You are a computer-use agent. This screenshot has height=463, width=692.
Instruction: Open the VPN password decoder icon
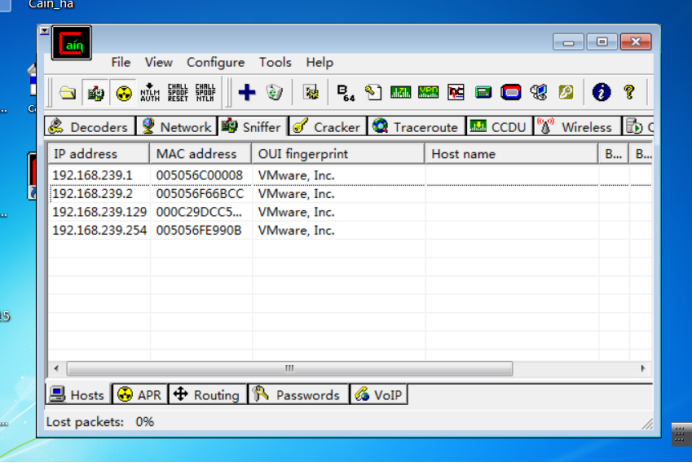(428, 92)
